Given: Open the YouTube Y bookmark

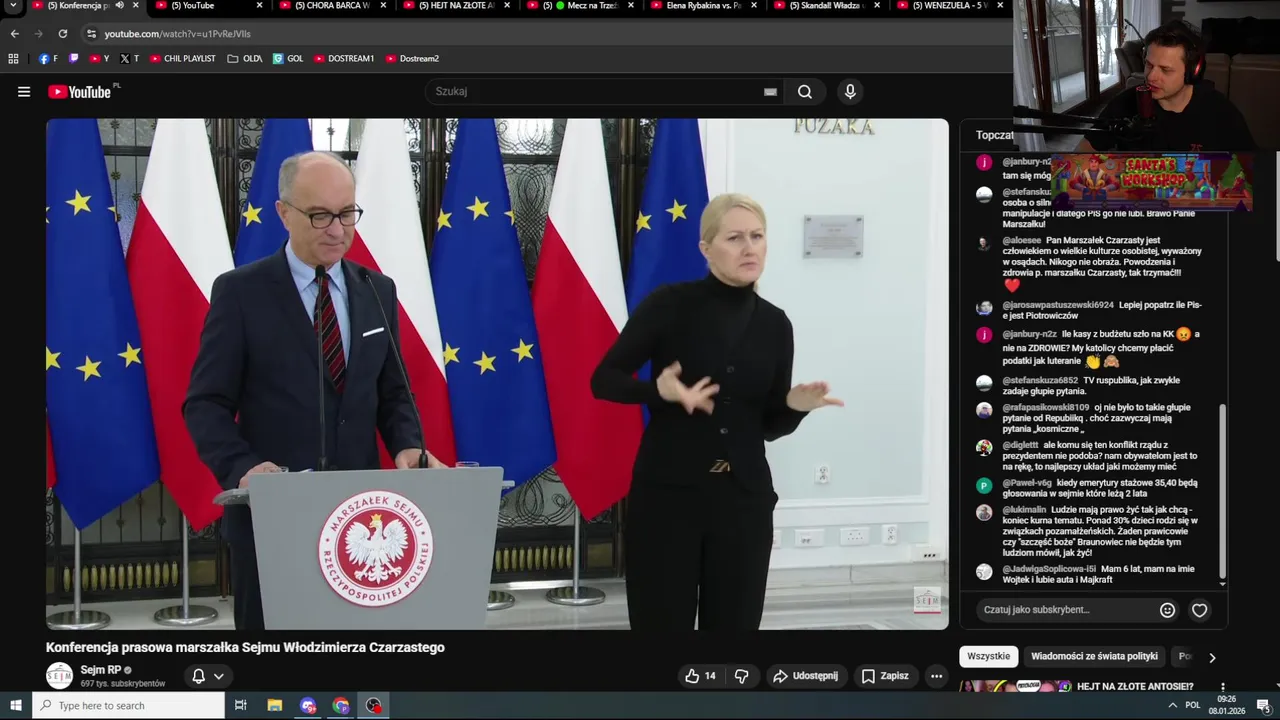Looking at the screenshot, I should pos(99,59).
